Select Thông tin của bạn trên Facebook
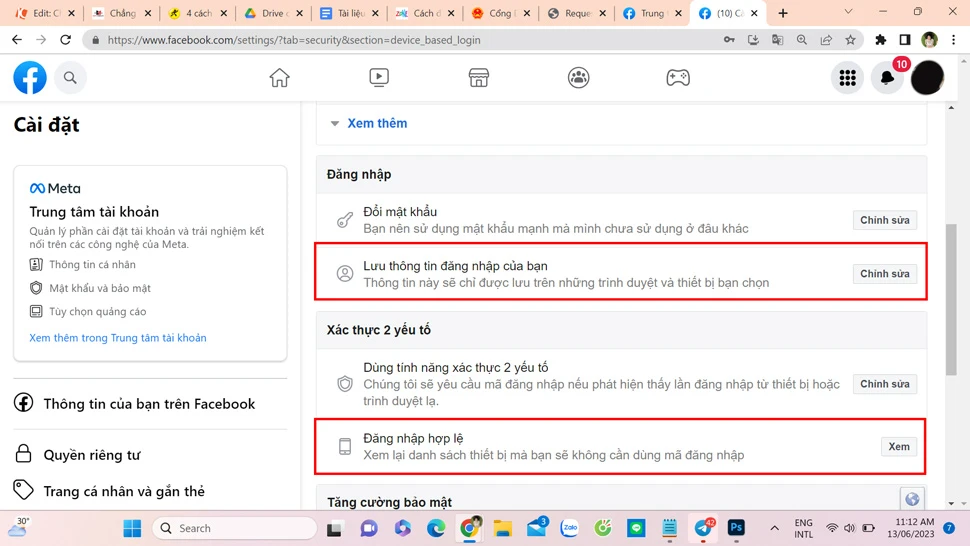This screenshot has width=970, height=546. click(150, 404)
